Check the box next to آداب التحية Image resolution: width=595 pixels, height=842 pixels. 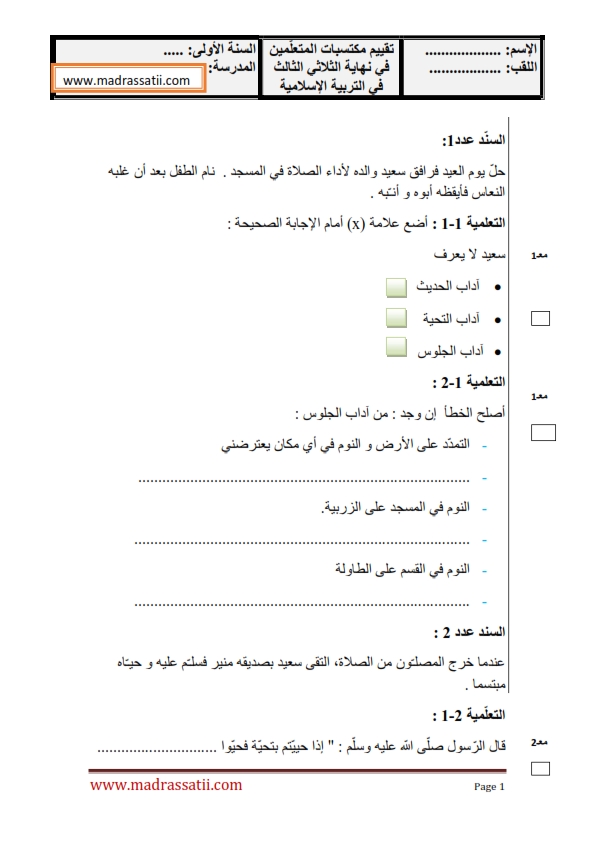pyautogui.click(x=396, y=318)
